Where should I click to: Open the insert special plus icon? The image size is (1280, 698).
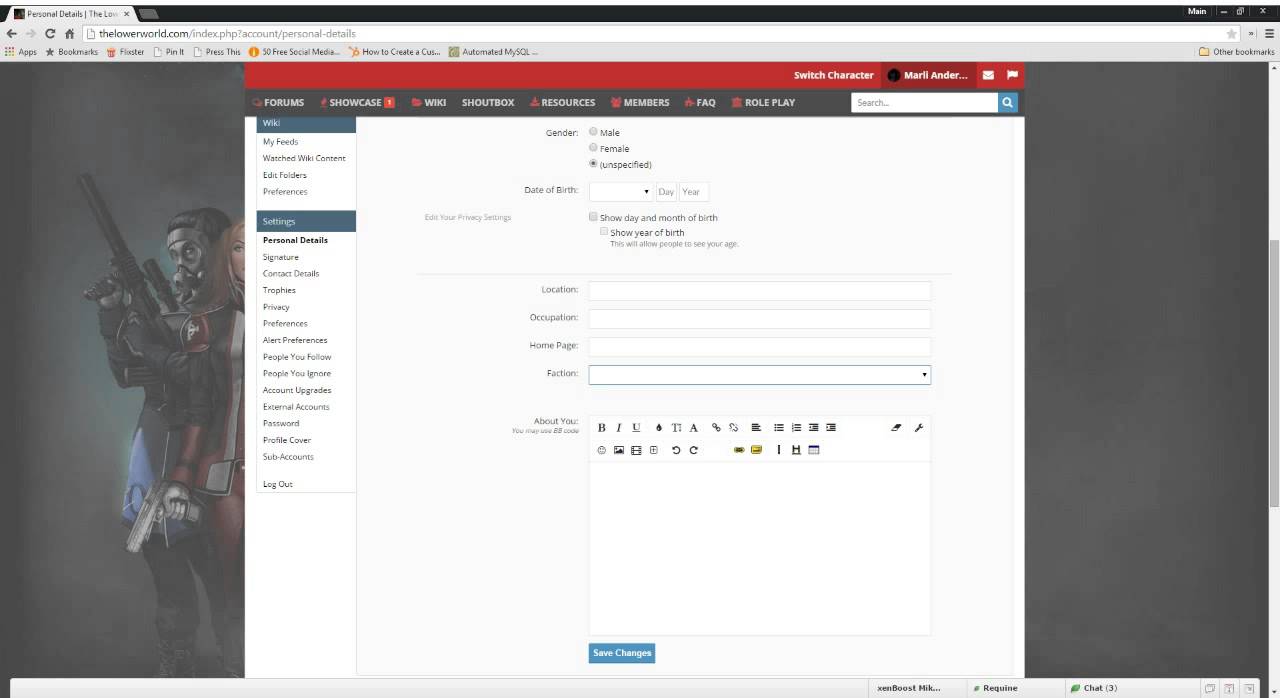pos(653,450)
